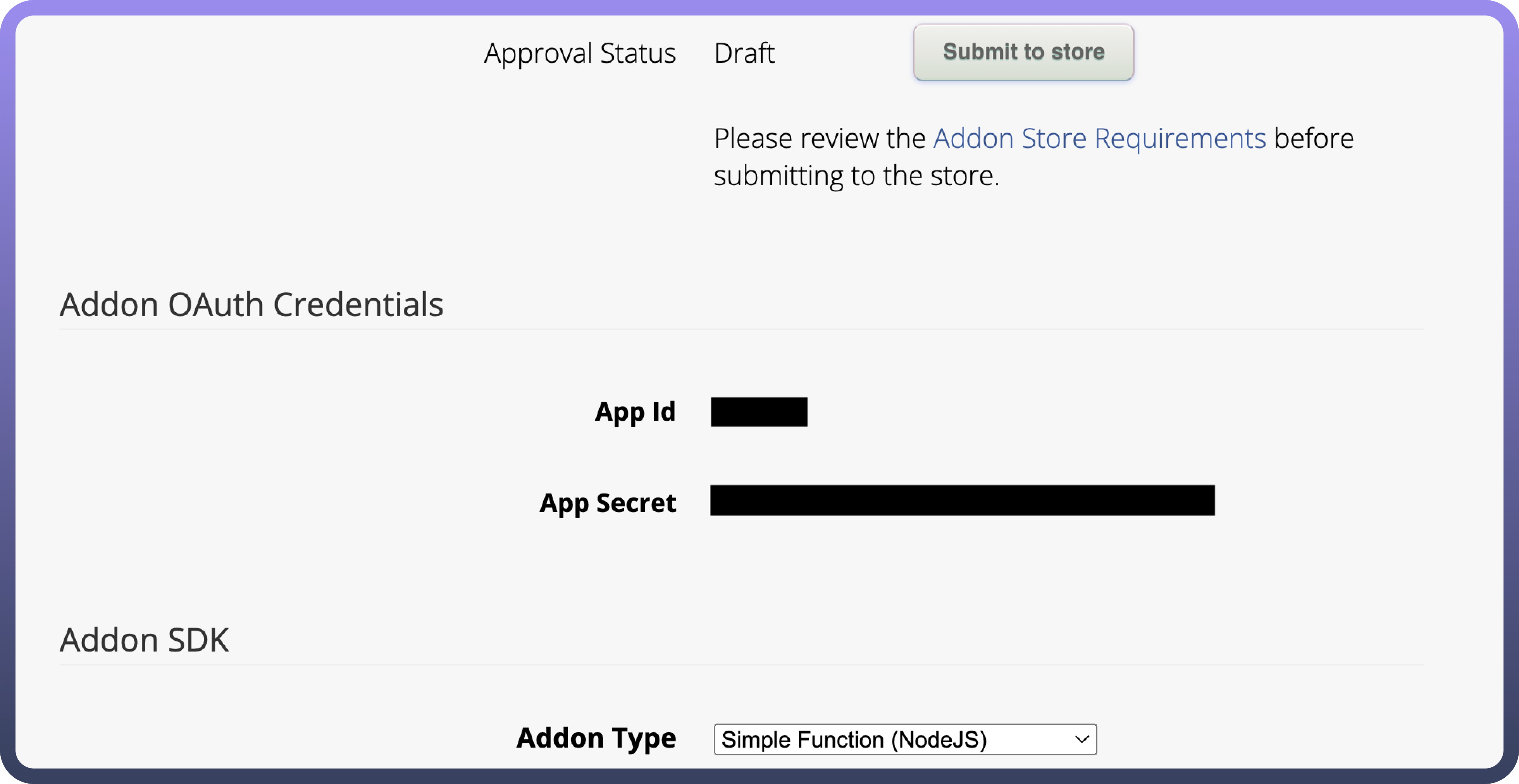Click the divider under Addon OAuth Credentials
Image resolution: width=1519 pixels, height=784 pixels.
[x=741, y=330]
